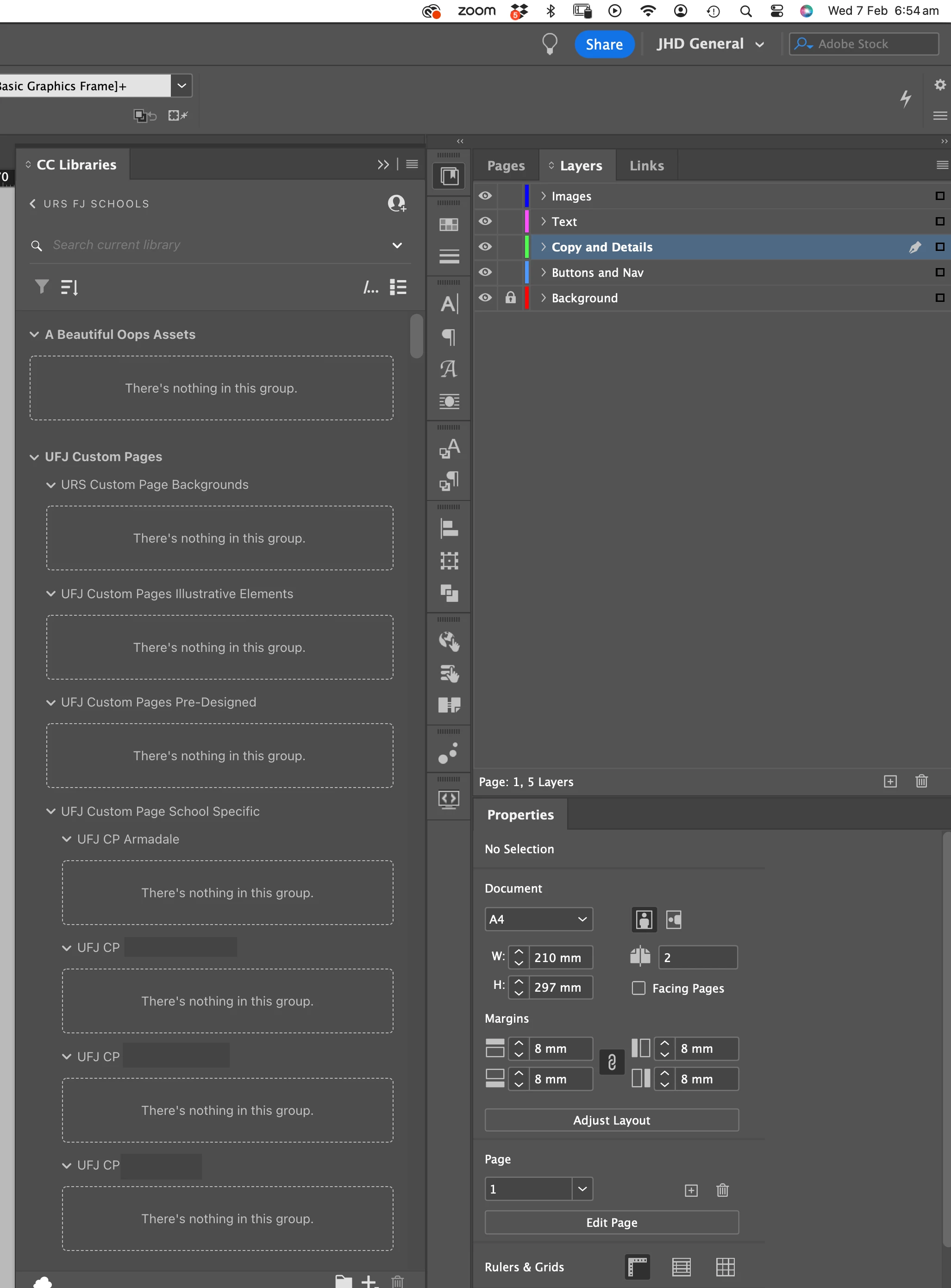Unlock the Background layer
Viewport: 951px width, 1288px height.
[511, 297]
